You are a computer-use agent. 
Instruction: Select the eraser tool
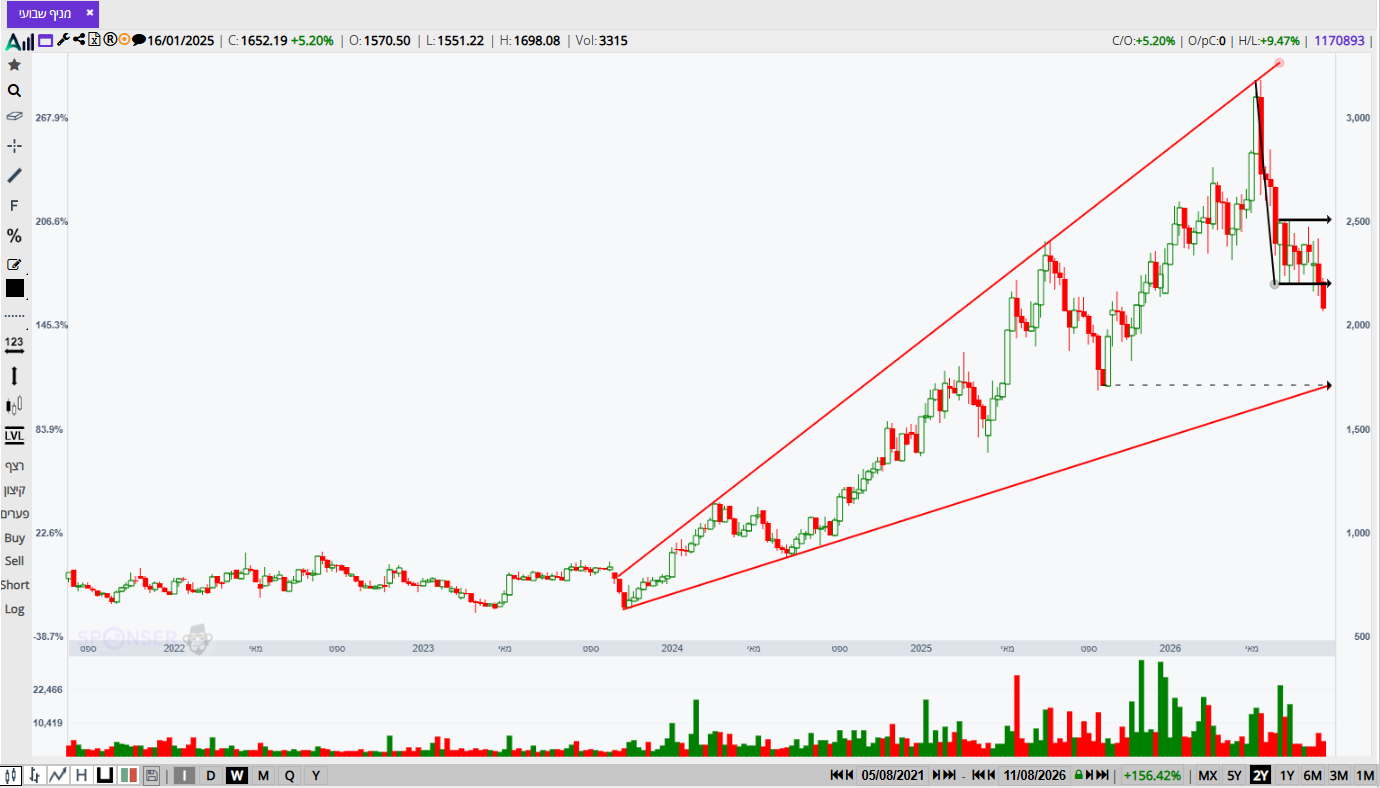click(14, 116)
